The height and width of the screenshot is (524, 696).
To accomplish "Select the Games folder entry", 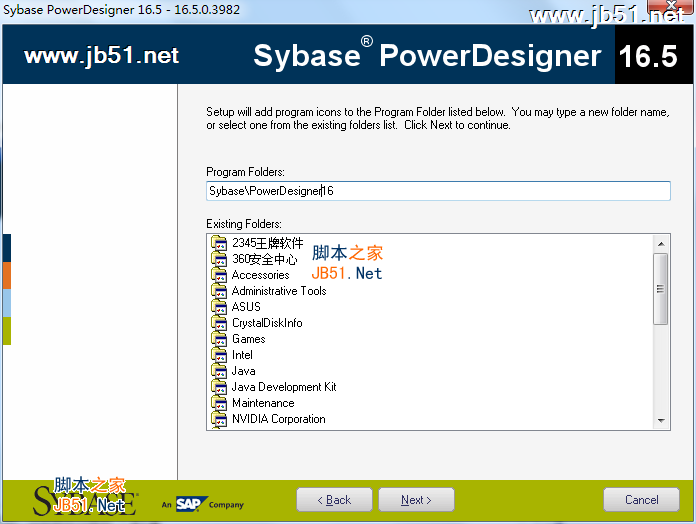I will [249, 339].
